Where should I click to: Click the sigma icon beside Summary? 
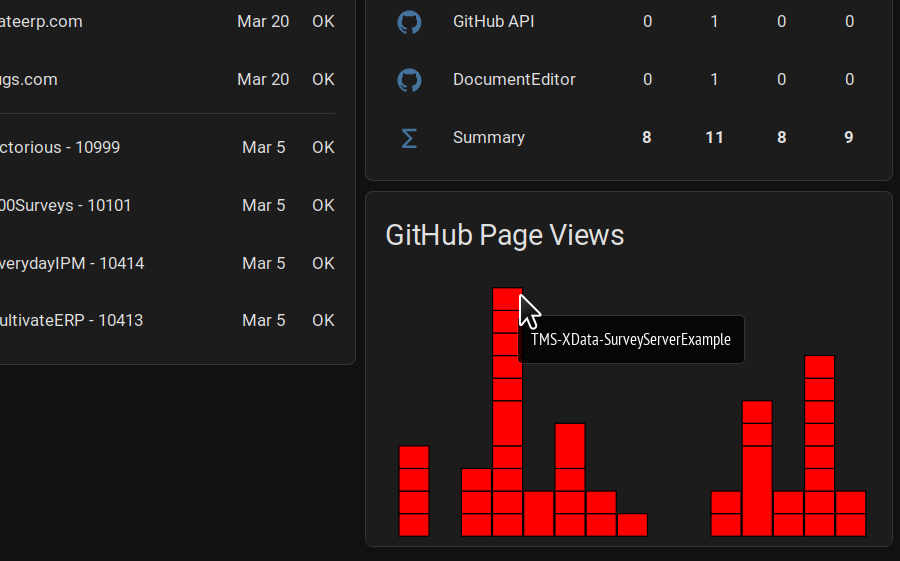(409, 138)
